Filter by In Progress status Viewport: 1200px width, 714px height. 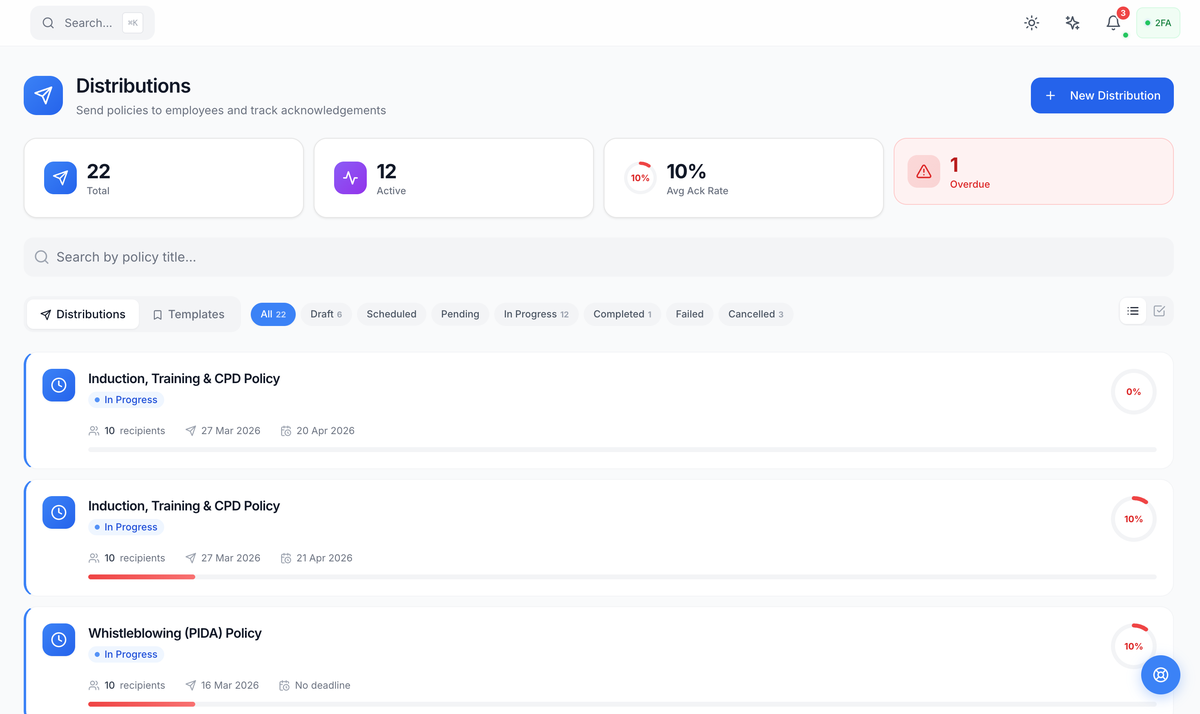click(x=535, y=314)
